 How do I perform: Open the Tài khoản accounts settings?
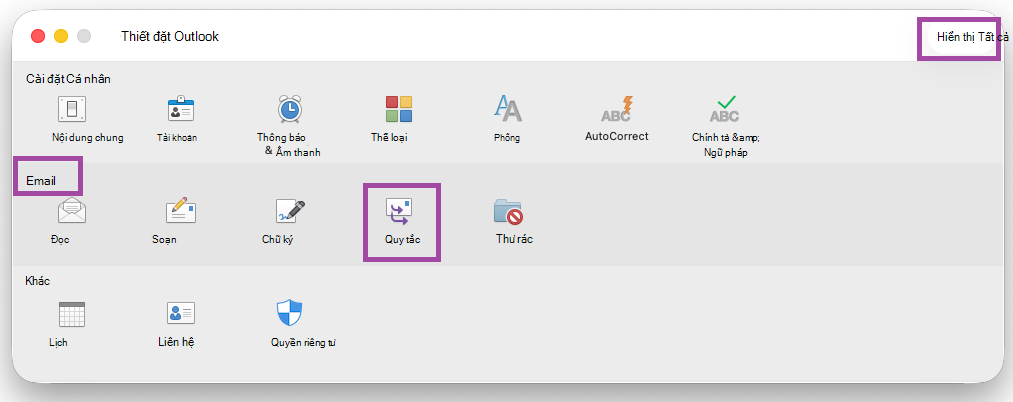coord(181,110)
